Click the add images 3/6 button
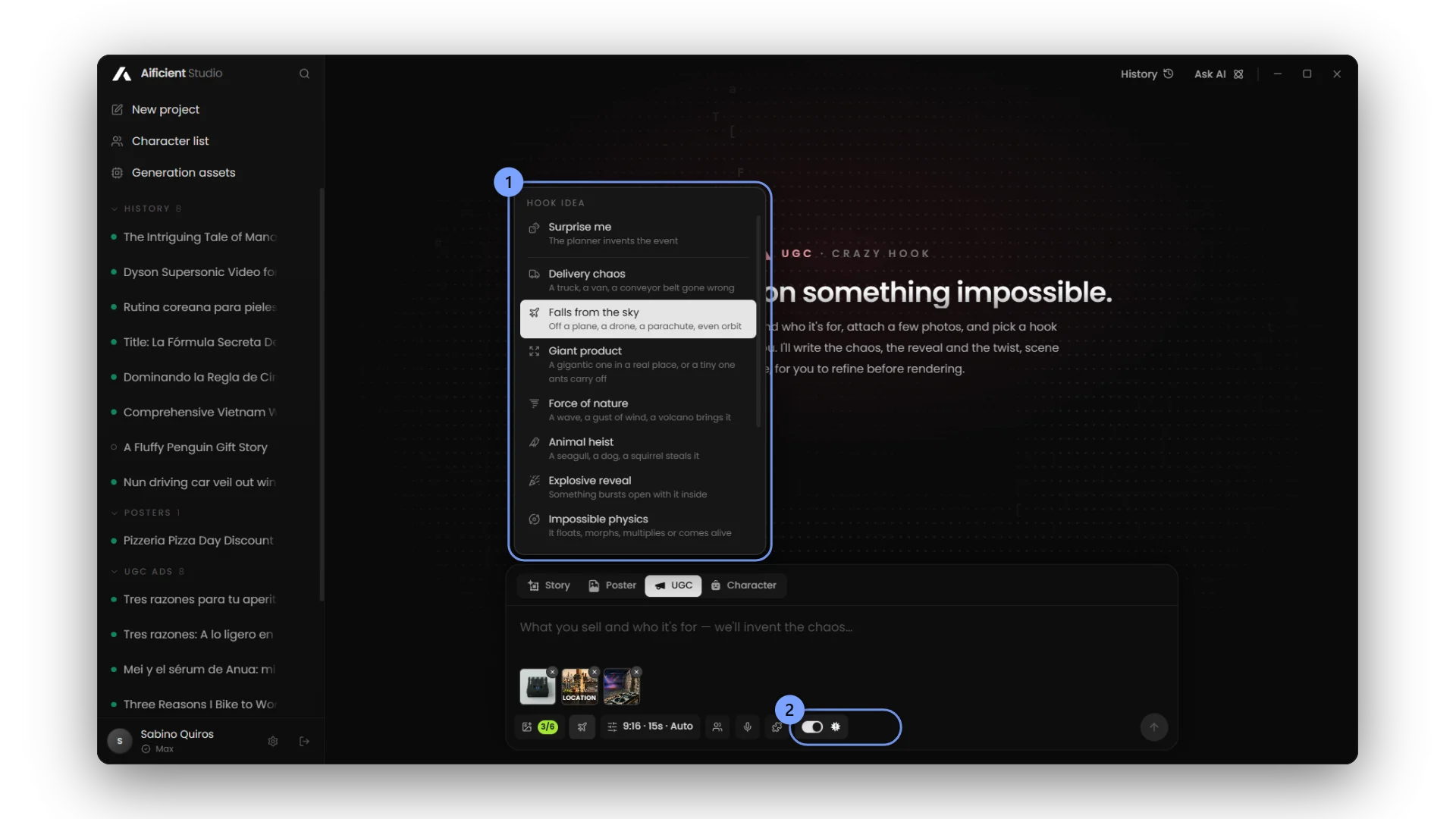 [539, 727]
